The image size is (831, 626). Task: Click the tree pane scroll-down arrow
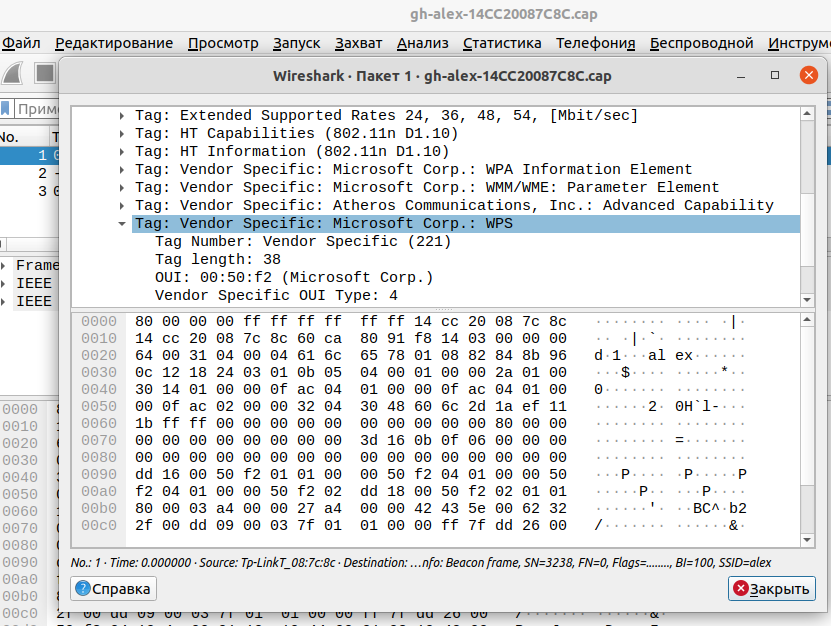(808, 299)
